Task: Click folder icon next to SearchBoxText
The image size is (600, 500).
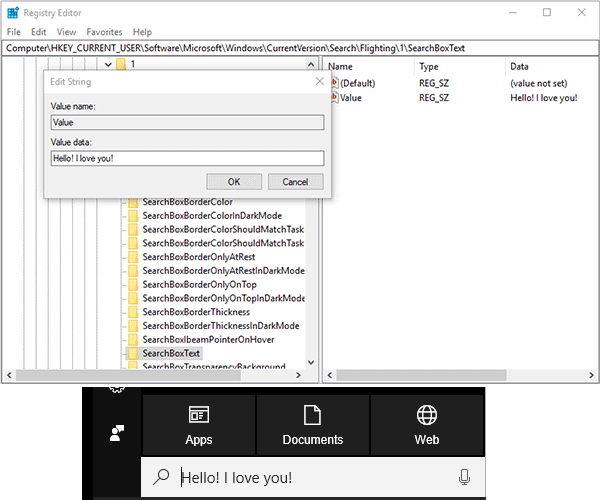Action: point(133,353)
